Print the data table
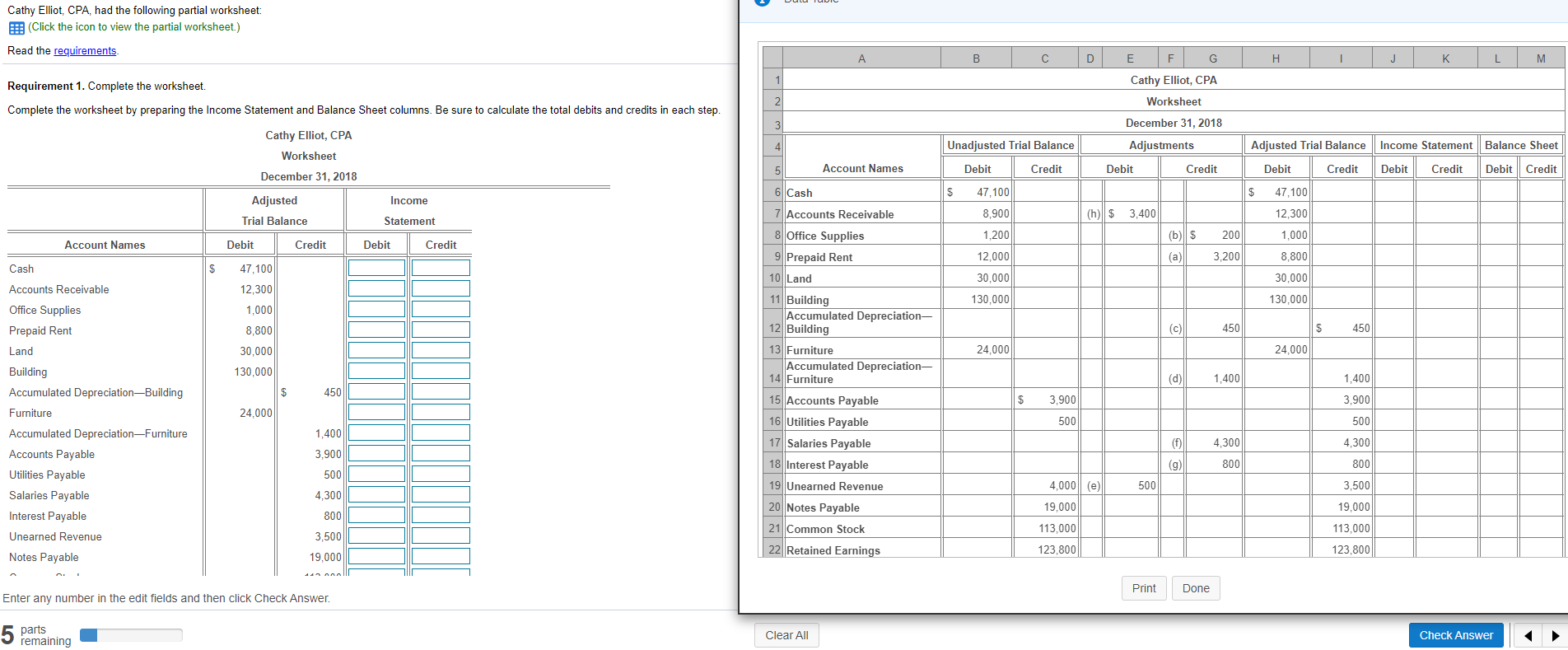Viewport: 1568px width, 650px height. [x=1144, y=588]
